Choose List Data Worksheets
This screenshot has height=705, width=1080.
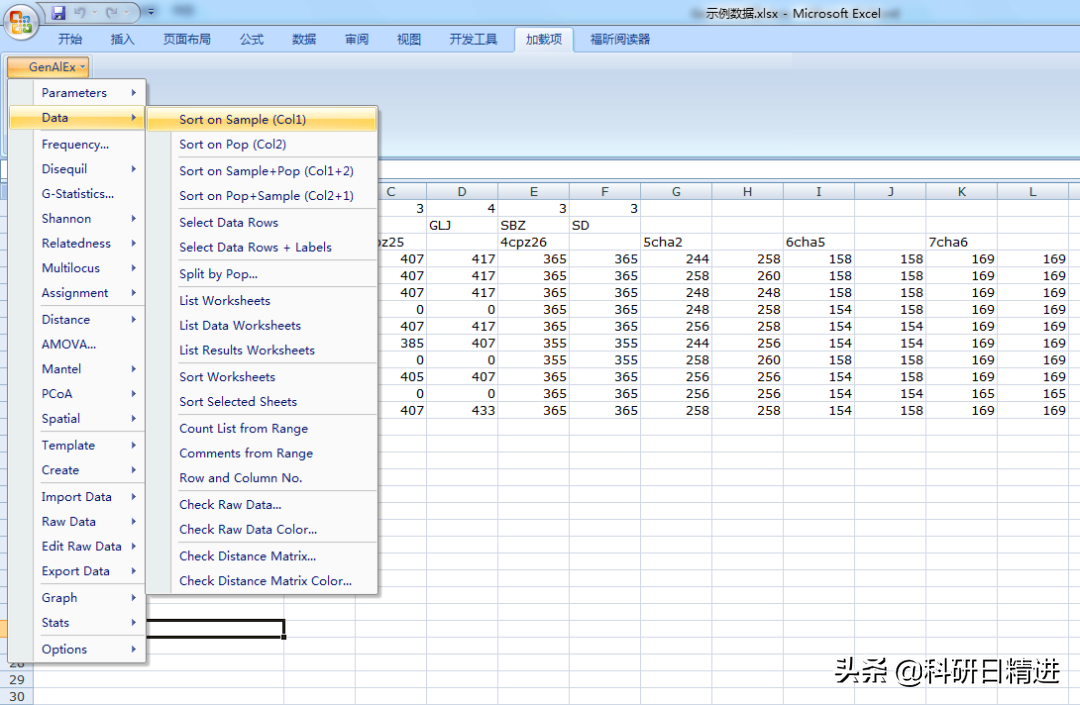point(262,326)
